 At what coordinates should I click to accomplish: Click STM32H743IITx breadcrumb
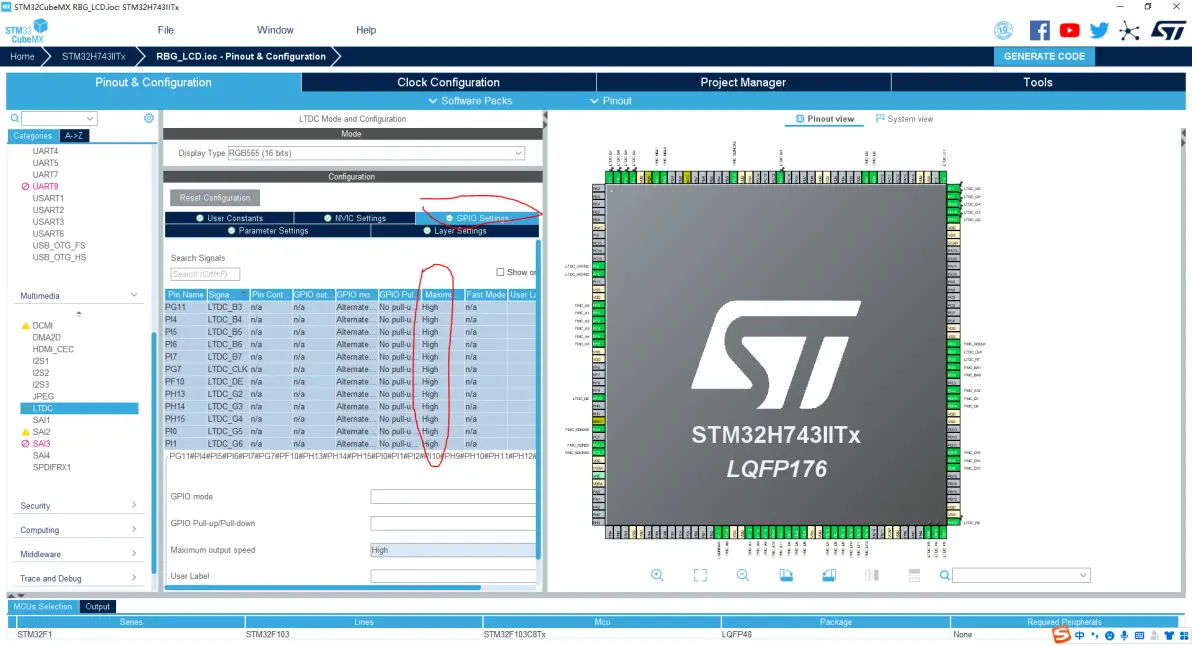pos(94,56)
